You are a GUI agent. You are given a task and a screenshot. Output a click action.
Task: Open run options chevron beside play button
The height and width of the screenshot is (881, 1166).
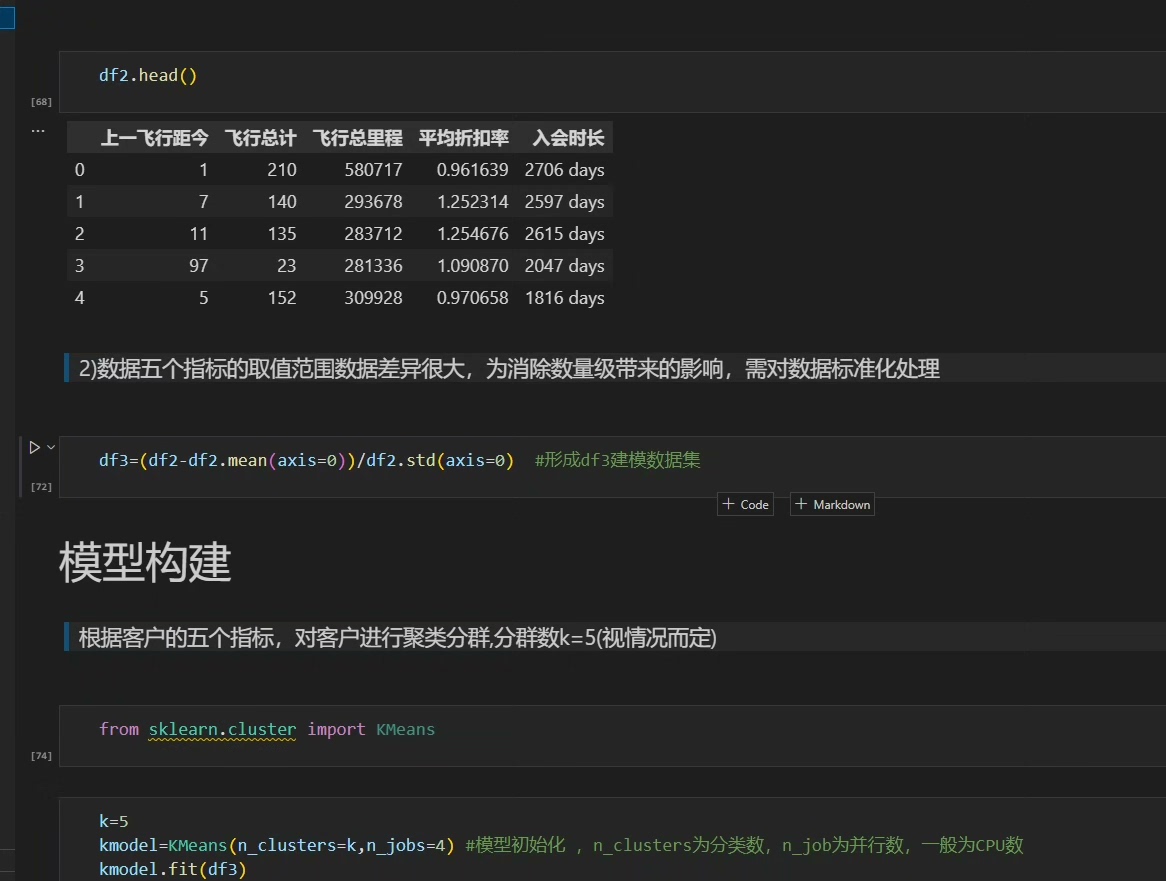51,448
